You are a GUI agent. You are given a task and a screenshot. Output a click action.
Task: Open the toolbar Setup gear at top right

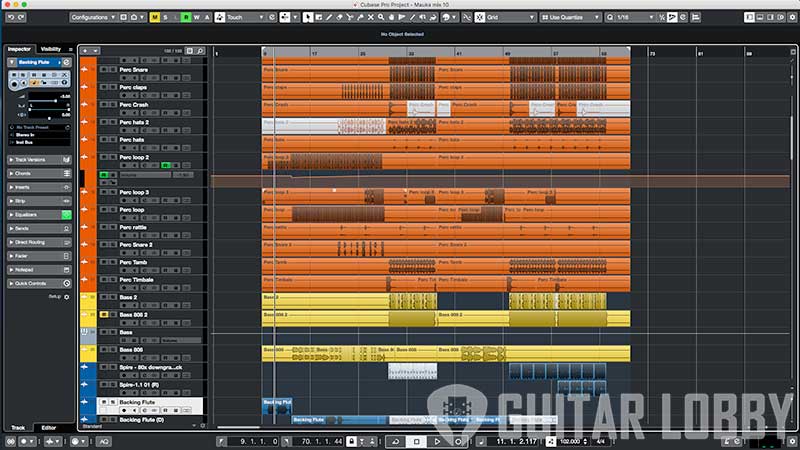pyautogui.click(x=792, y=17)
